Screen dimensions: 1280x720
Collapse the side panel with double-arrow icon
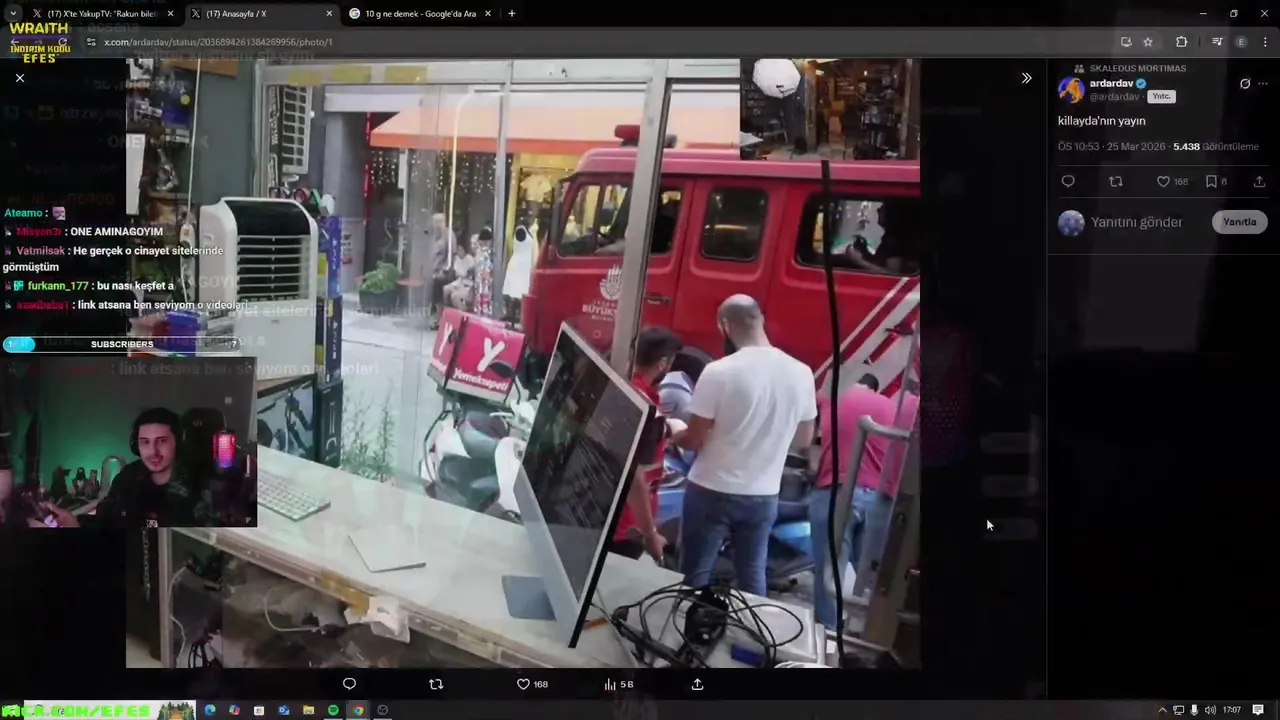(1026, 78)
